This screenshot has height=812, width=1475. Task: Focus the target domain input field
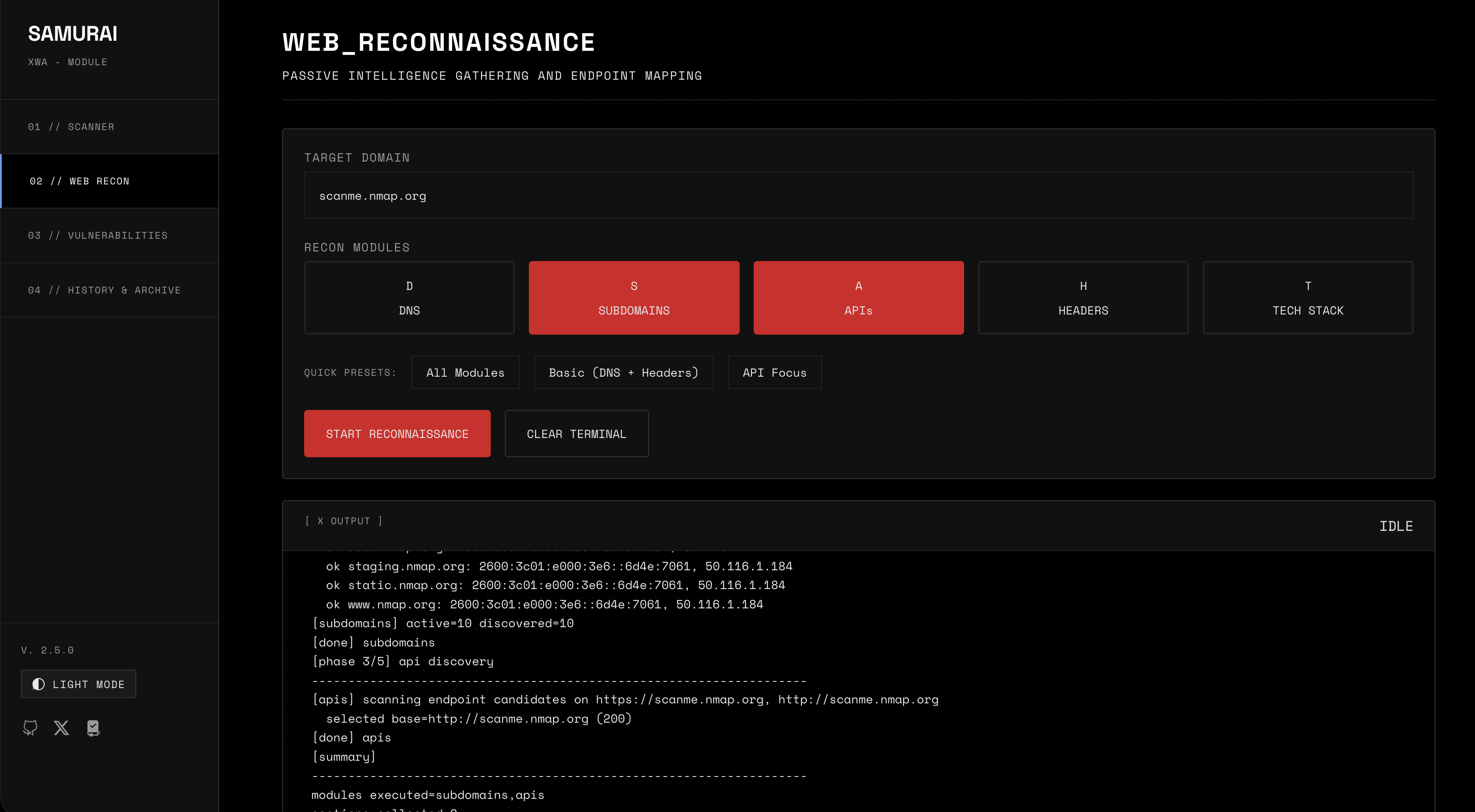pos(858,196)
